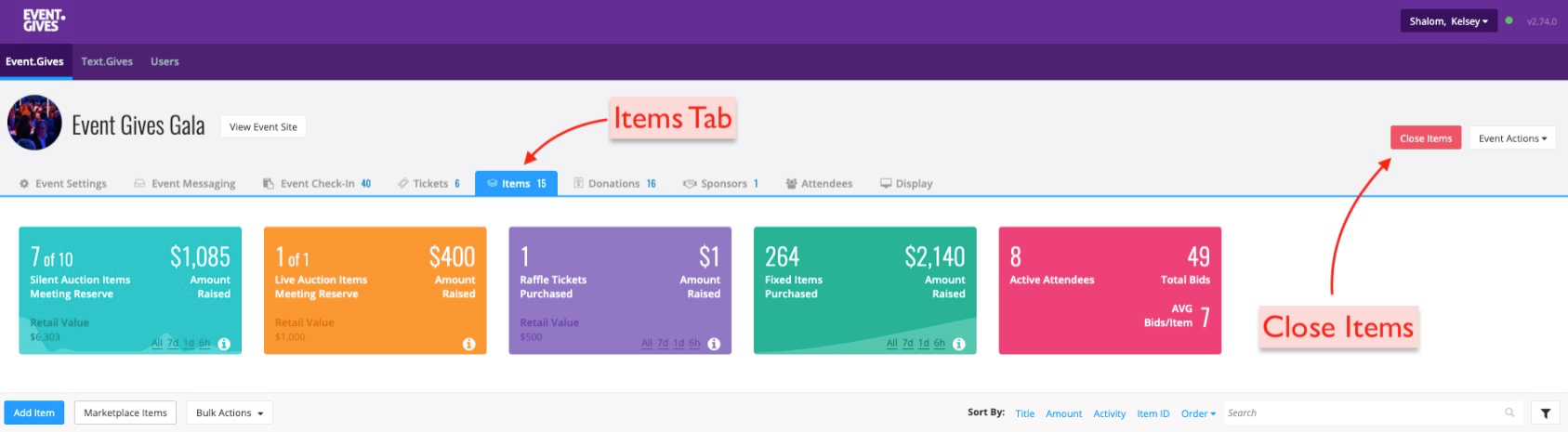Viewport: 1568px width, 432px height.
Task: Sort items by Activity
Action: point(1109,413)
